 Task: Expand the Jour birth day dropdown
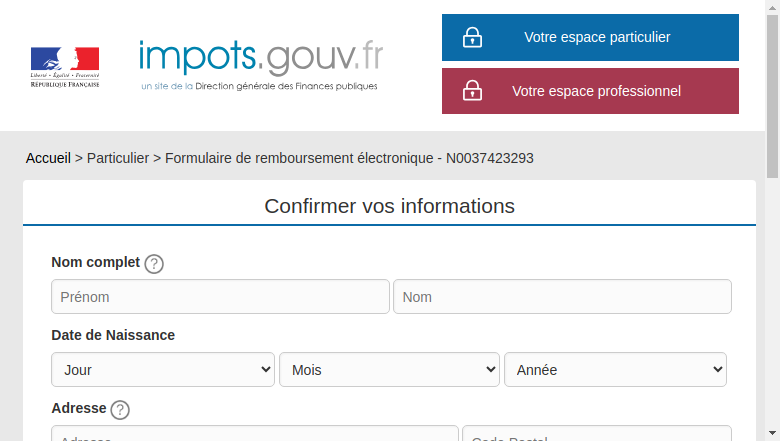[163, 369]
